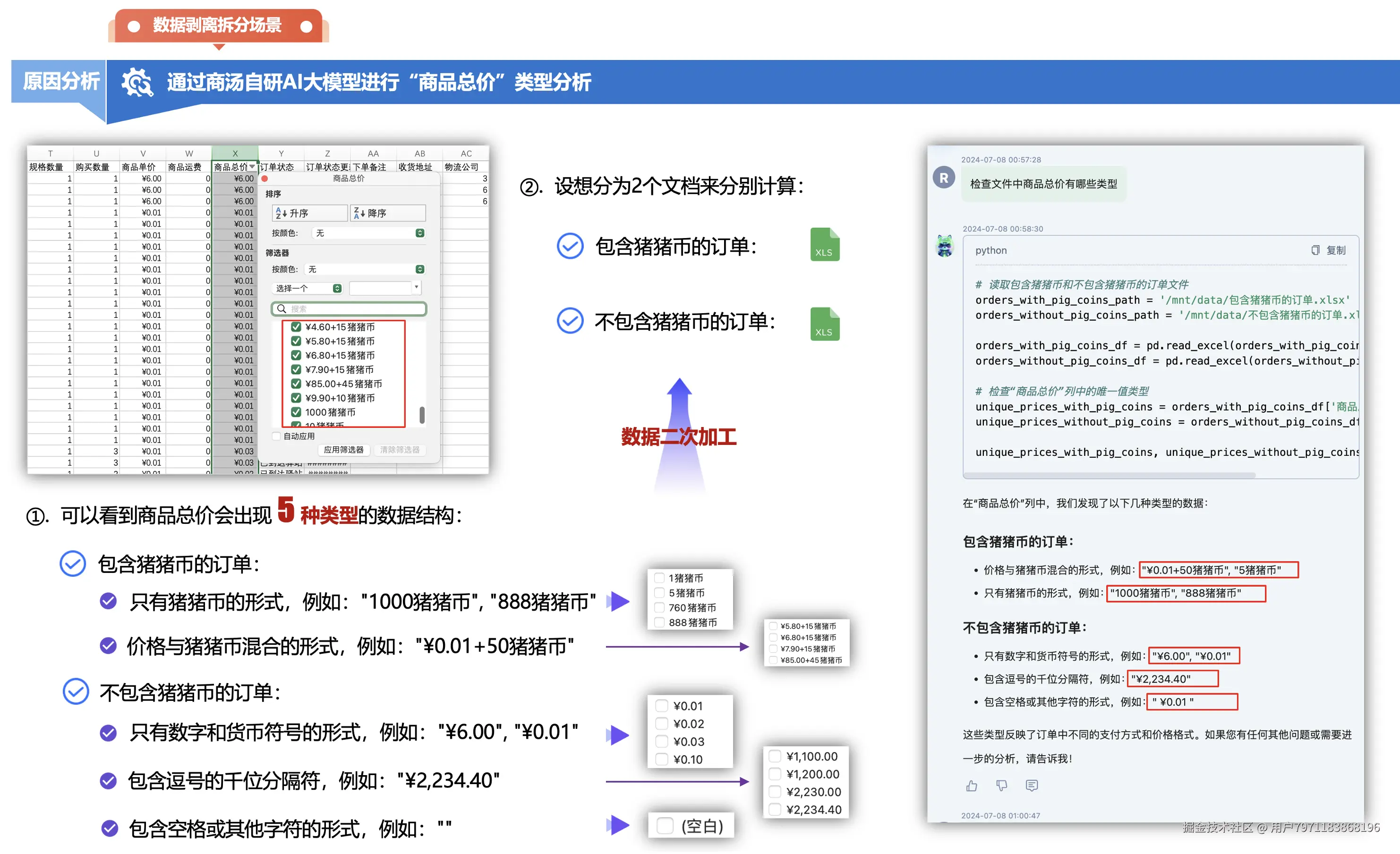Click the 商品总价 column filter arrow
1400x854 pixels.
(x=252, y=167)
